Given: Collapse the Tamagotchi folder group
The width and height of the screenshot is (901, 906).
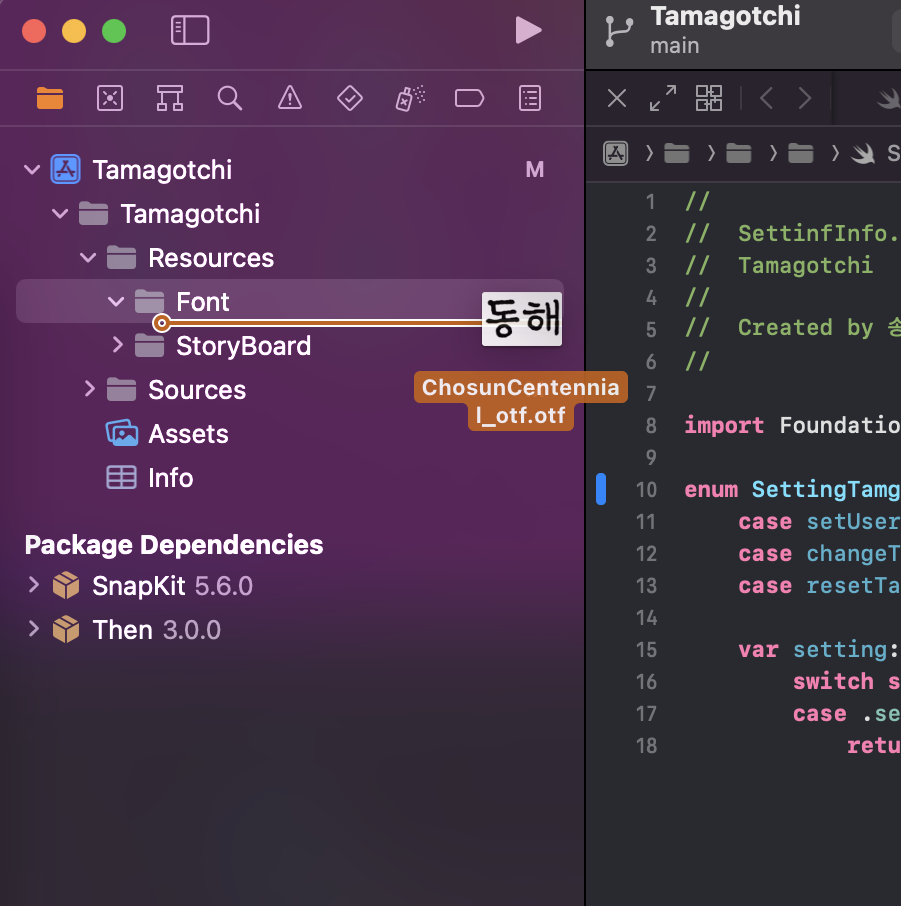Looking at the screenshot, I should [60, 214].
